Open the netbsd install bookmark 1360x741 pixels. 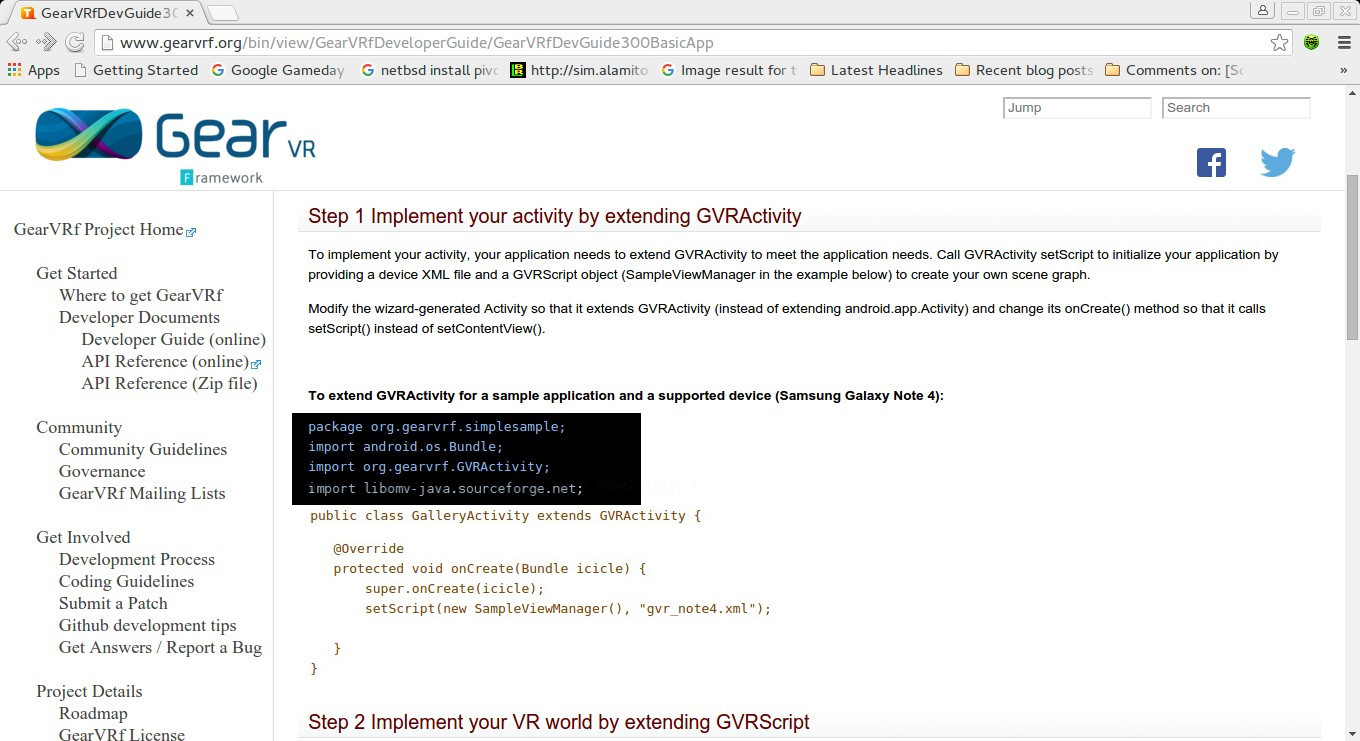(429, 70)
